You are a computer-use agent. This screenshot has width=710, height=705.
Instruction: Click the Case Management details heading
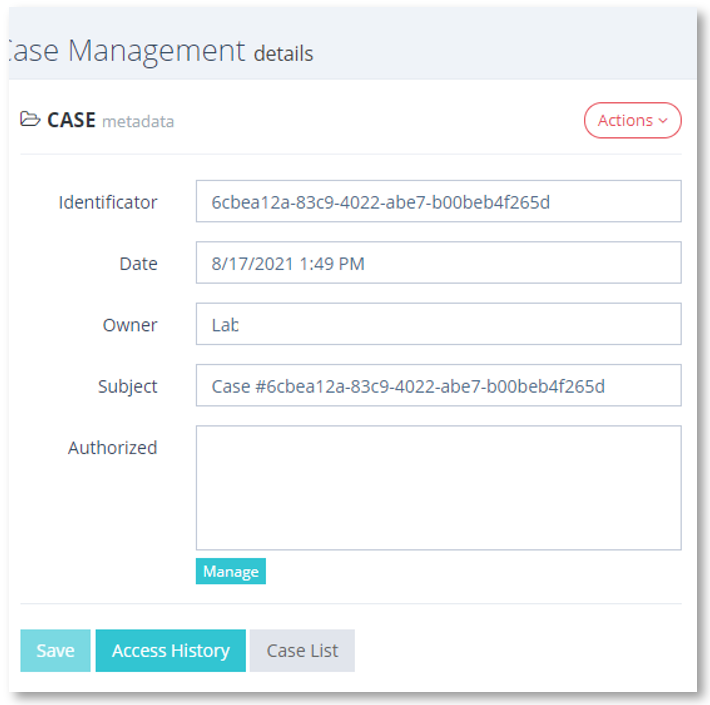point(161,51)
